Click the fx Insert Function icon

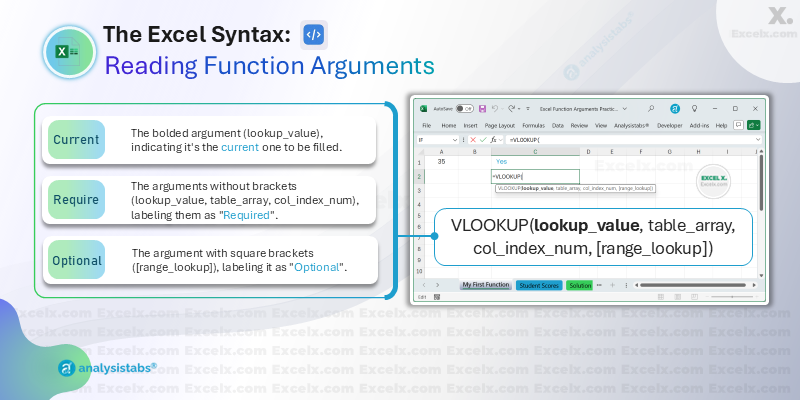coord(493,139)
